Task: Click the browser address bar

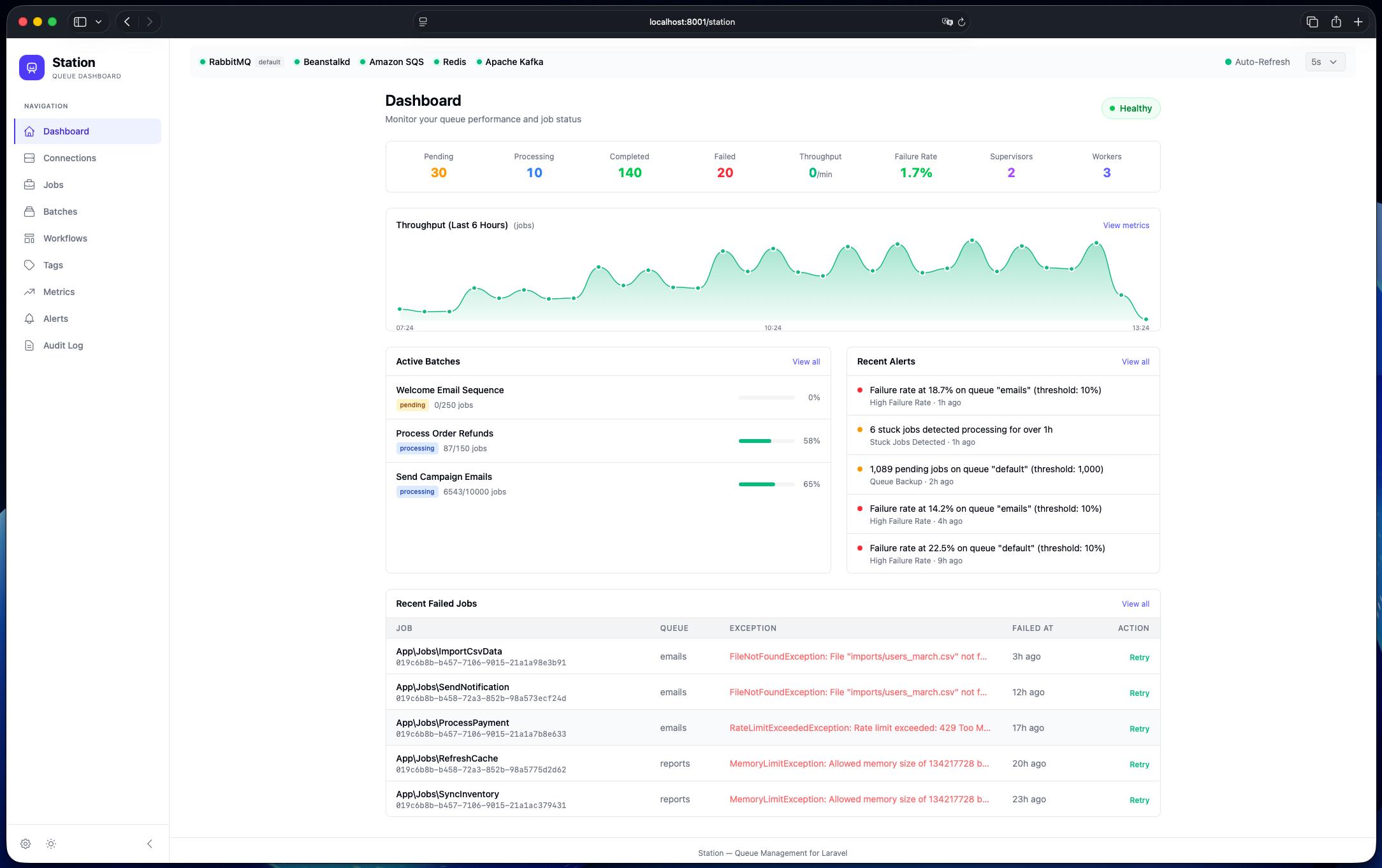Action: (x=692, y=22)
